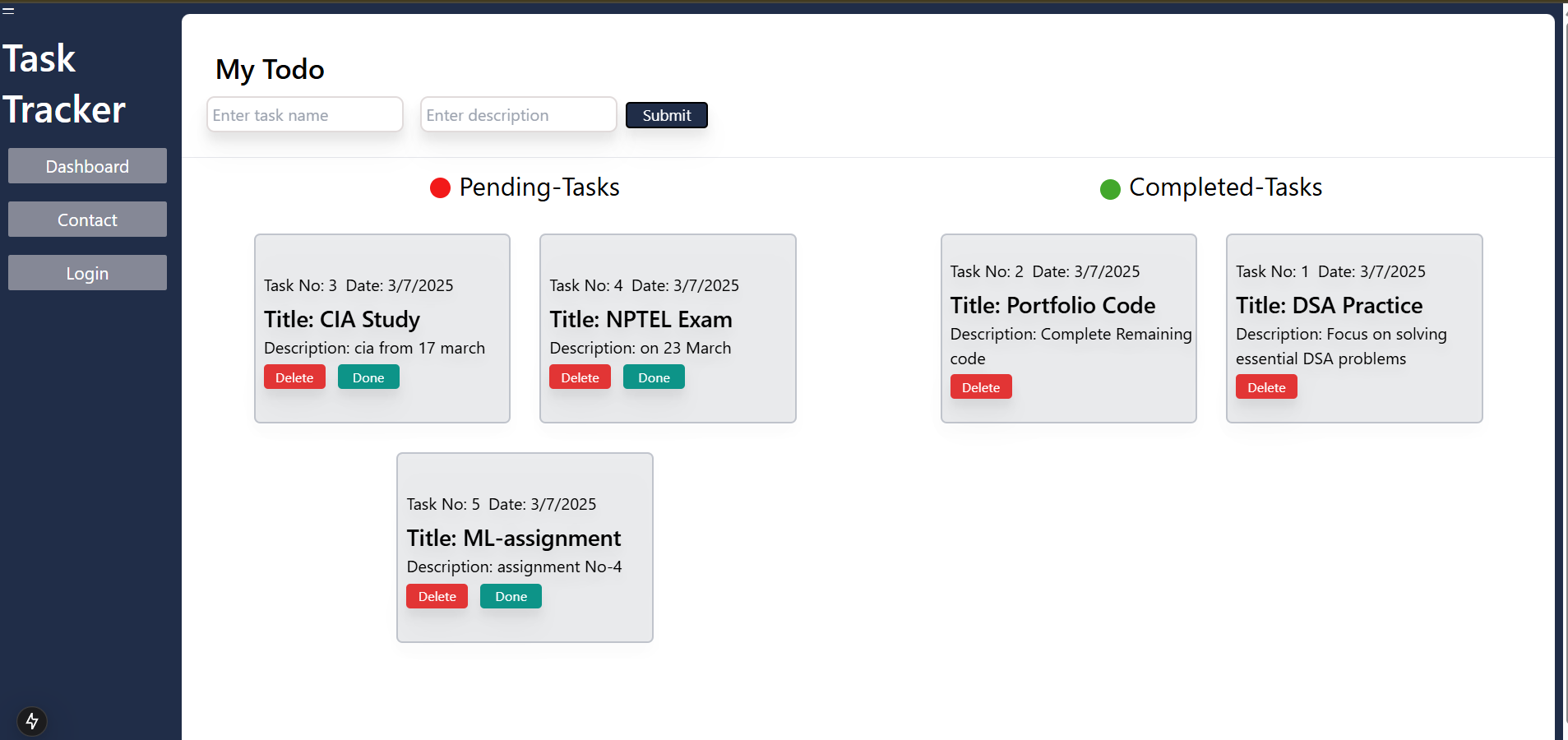
Task: Focus the Enter description input
Action: coord(518,115)
